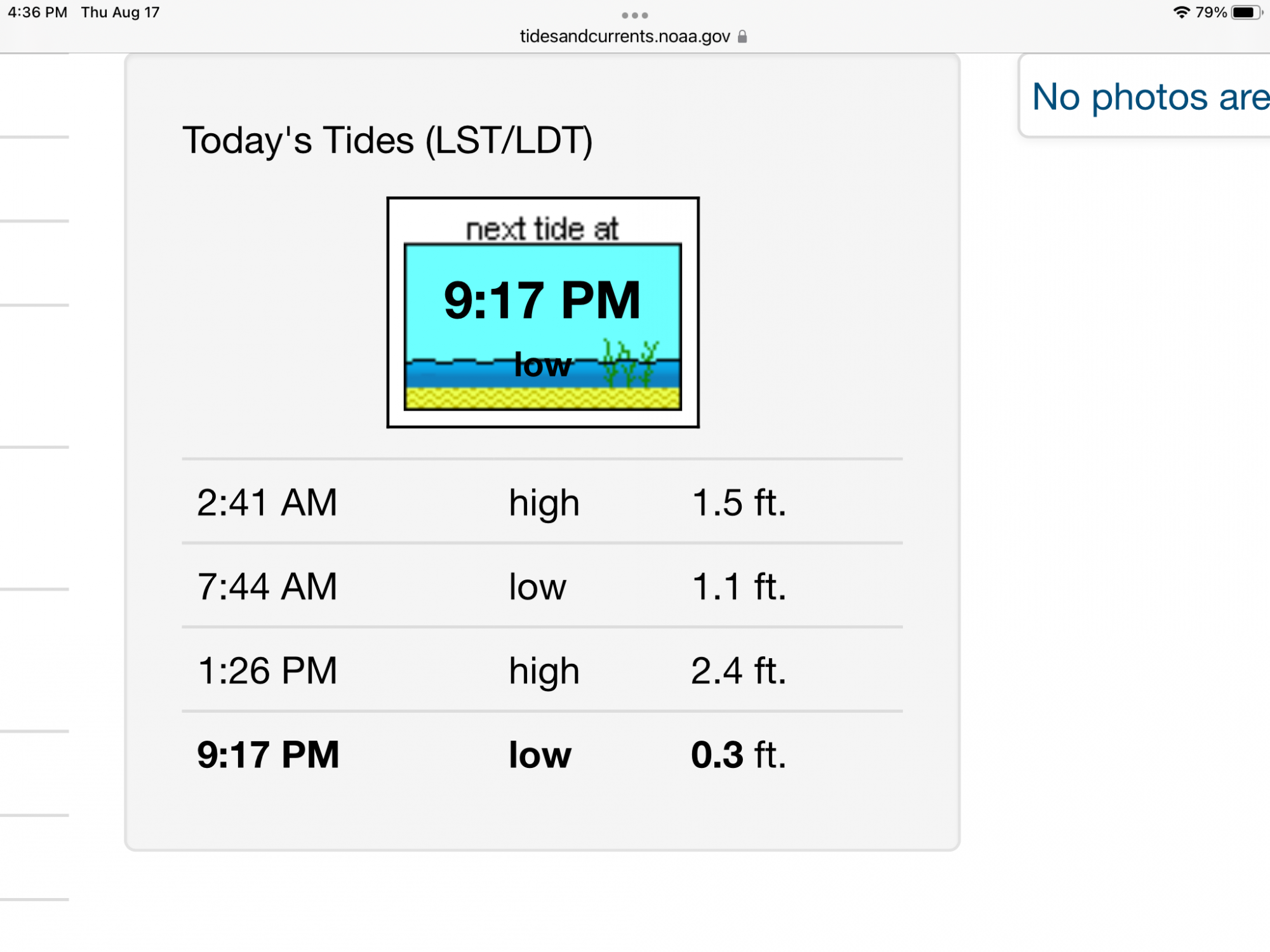This screenshot has height=952, width=1270.
Task: Select the bold 9:17 PM low row
Action: point(542,755)
